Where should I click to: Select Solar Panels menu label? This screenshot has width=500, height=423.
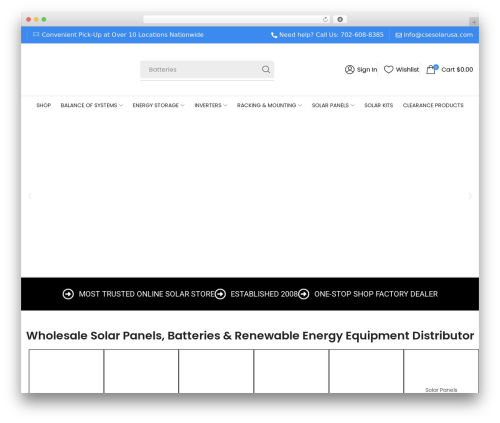pos(330,105)
